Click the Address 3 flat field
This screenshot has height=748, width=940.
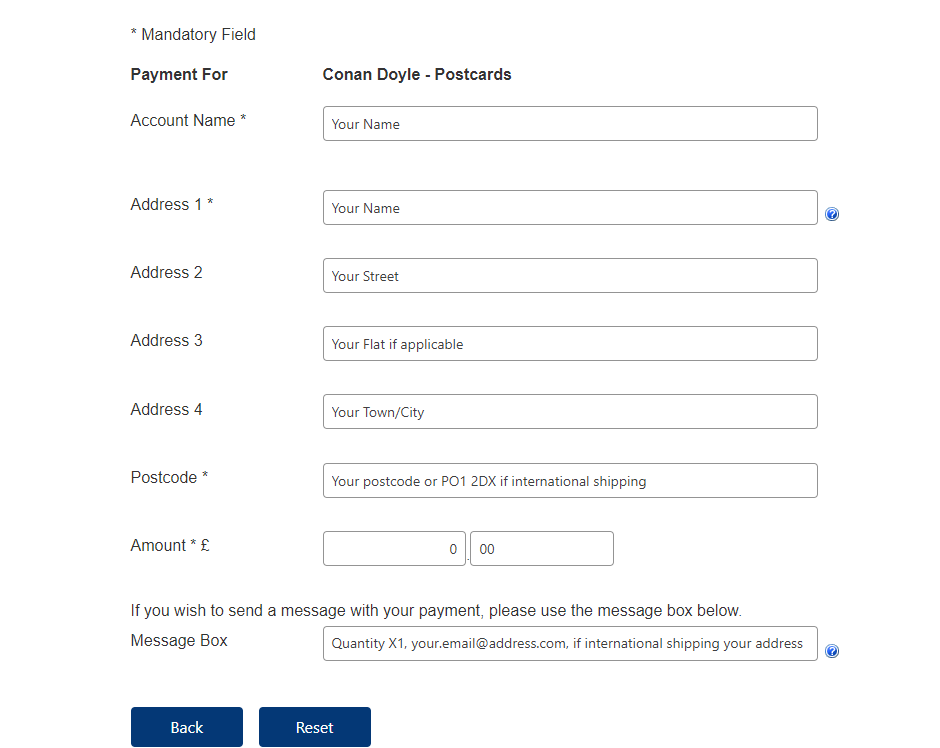pos(570,344)
